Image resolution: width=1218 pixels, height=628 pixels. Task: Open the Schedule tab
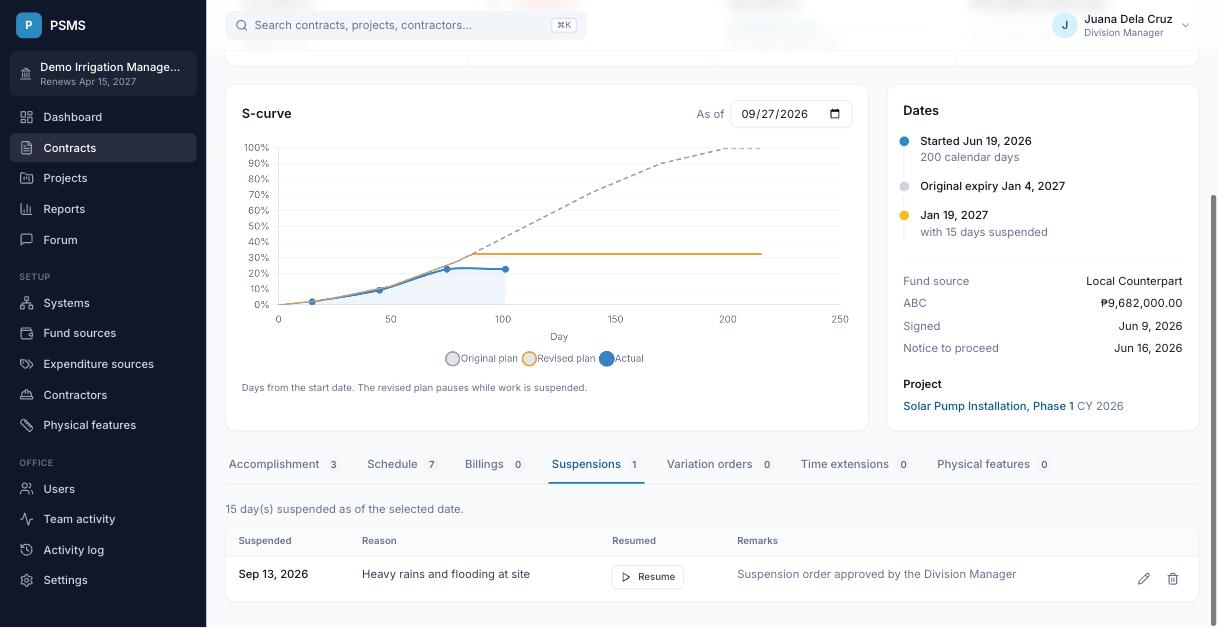coord(402,464)
